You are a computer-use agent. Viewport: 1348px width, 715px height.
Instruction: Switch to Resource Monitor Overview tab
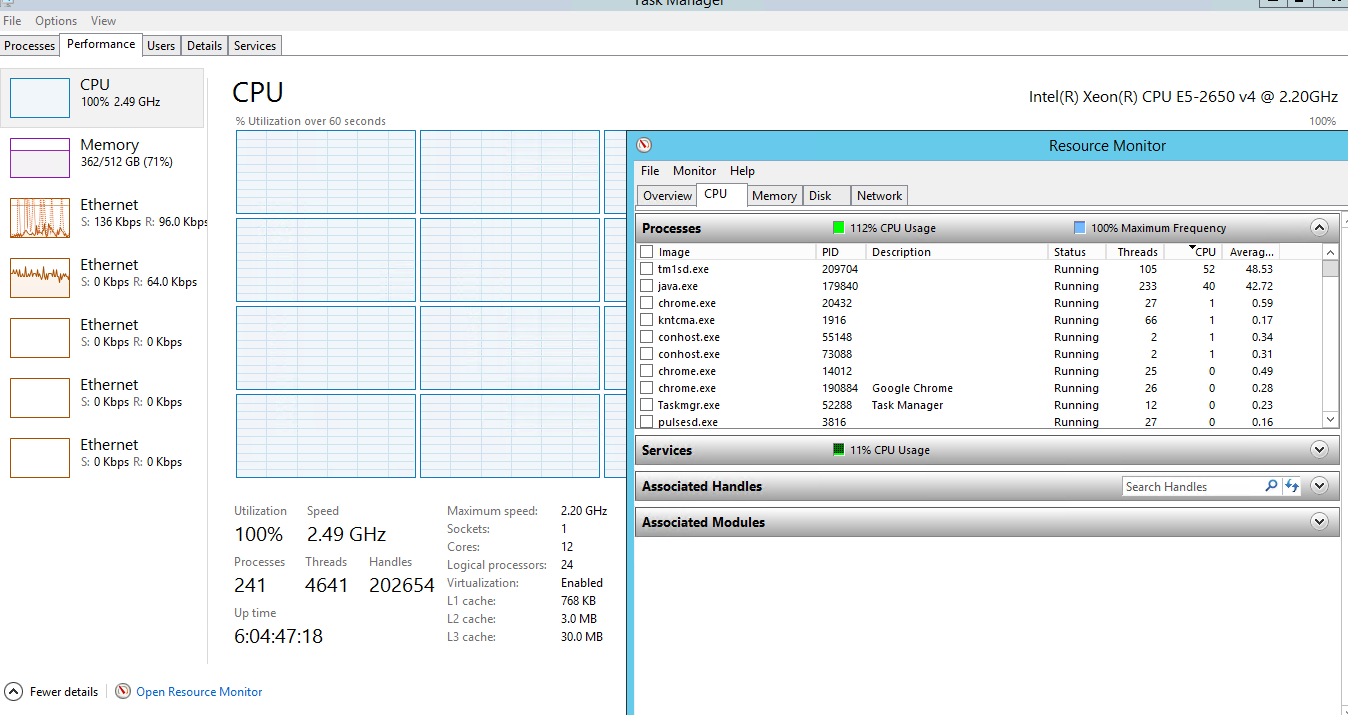click(x=667, y=196)
